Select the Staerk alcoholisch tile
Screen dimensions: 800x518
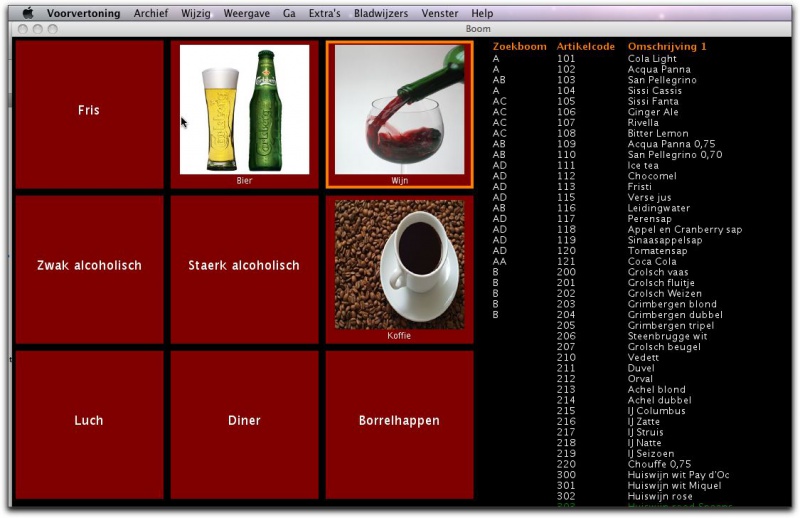[244, 266]
